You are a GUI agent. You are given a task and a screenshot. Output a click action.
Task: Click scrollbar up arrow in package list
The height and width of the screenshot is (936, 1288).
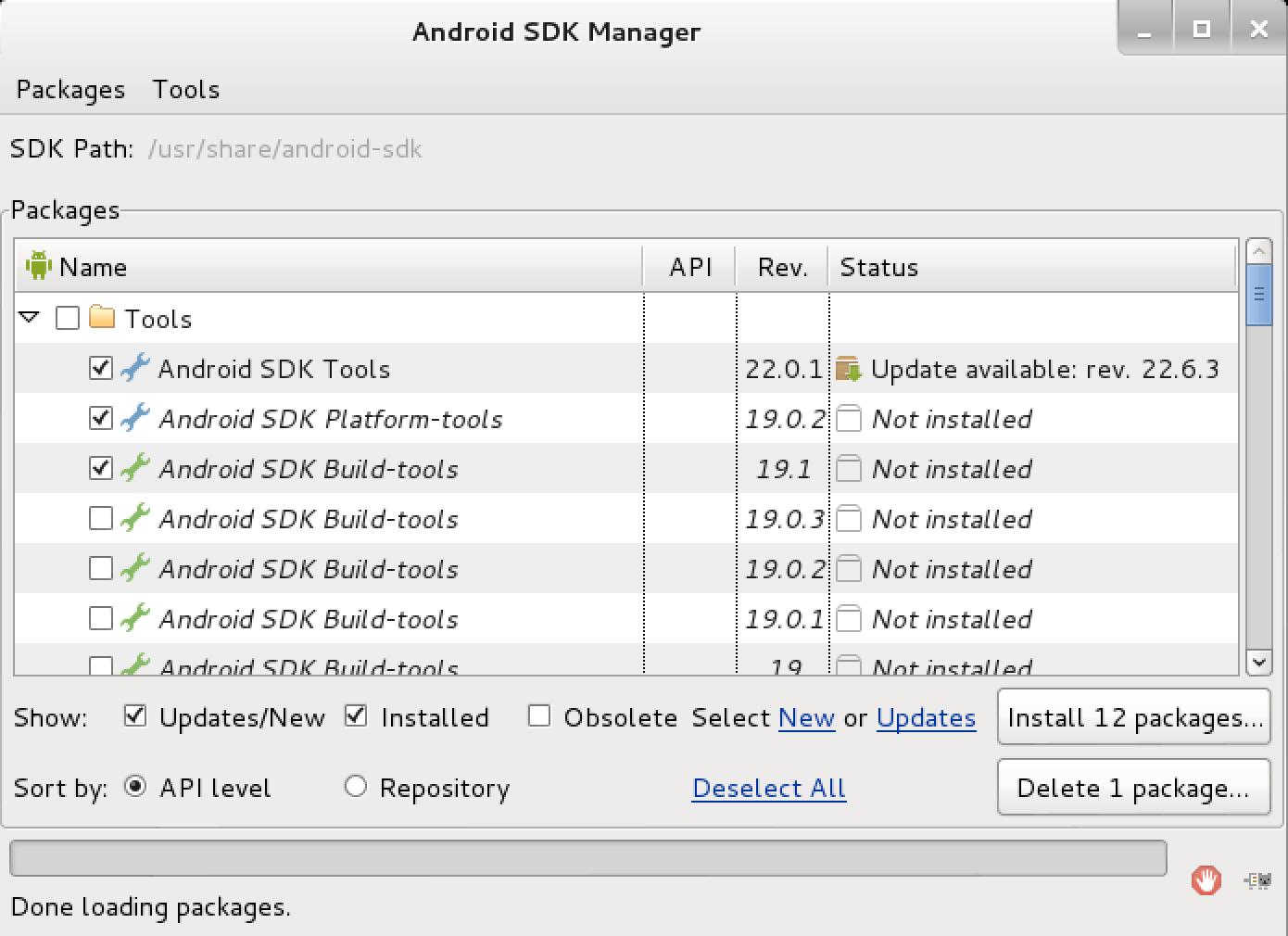(x=1258, y=251)
